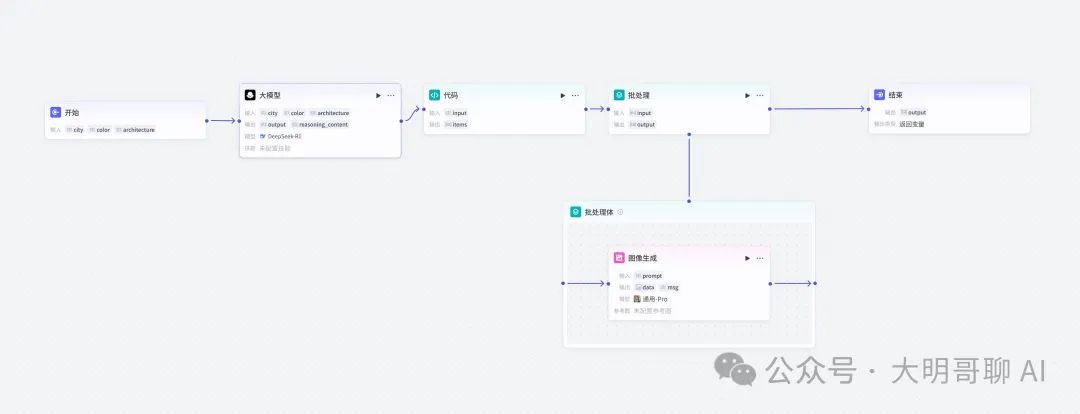Select the prompt input tag in 图像生成

click(x=651, y=275)
